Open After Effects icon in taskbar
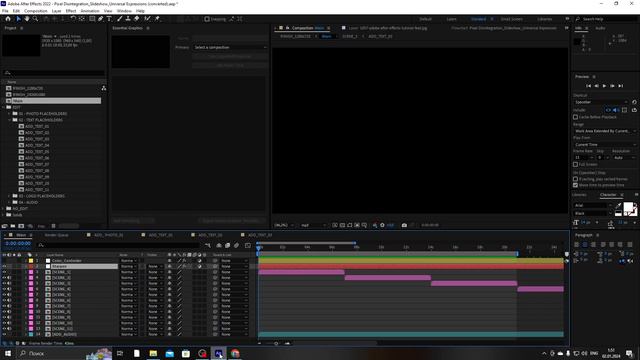Image resolution: width=640 pixels, height=360 pixels. (x=218, y=353)
